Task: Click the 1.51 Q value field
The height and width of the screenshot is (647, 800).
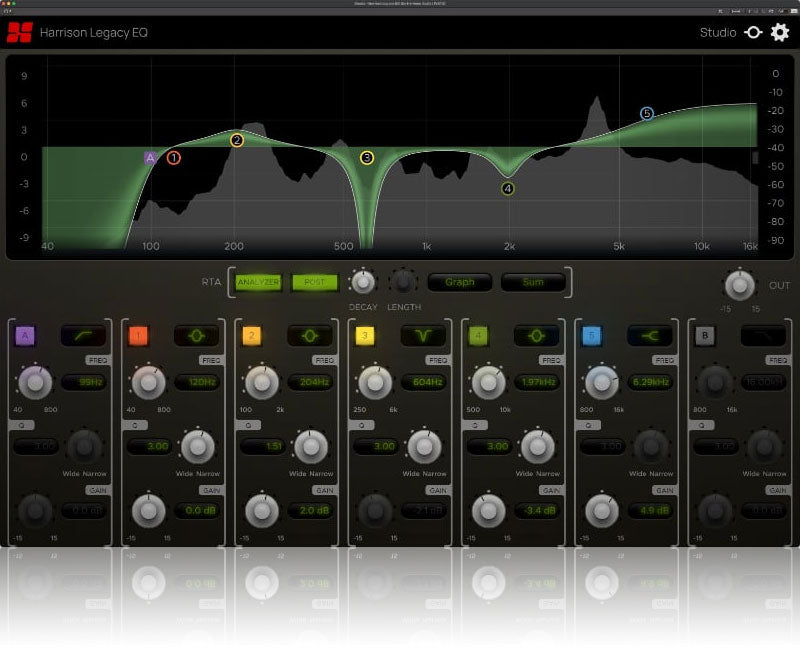Action: pyautogui.click(x=263, y=446)
